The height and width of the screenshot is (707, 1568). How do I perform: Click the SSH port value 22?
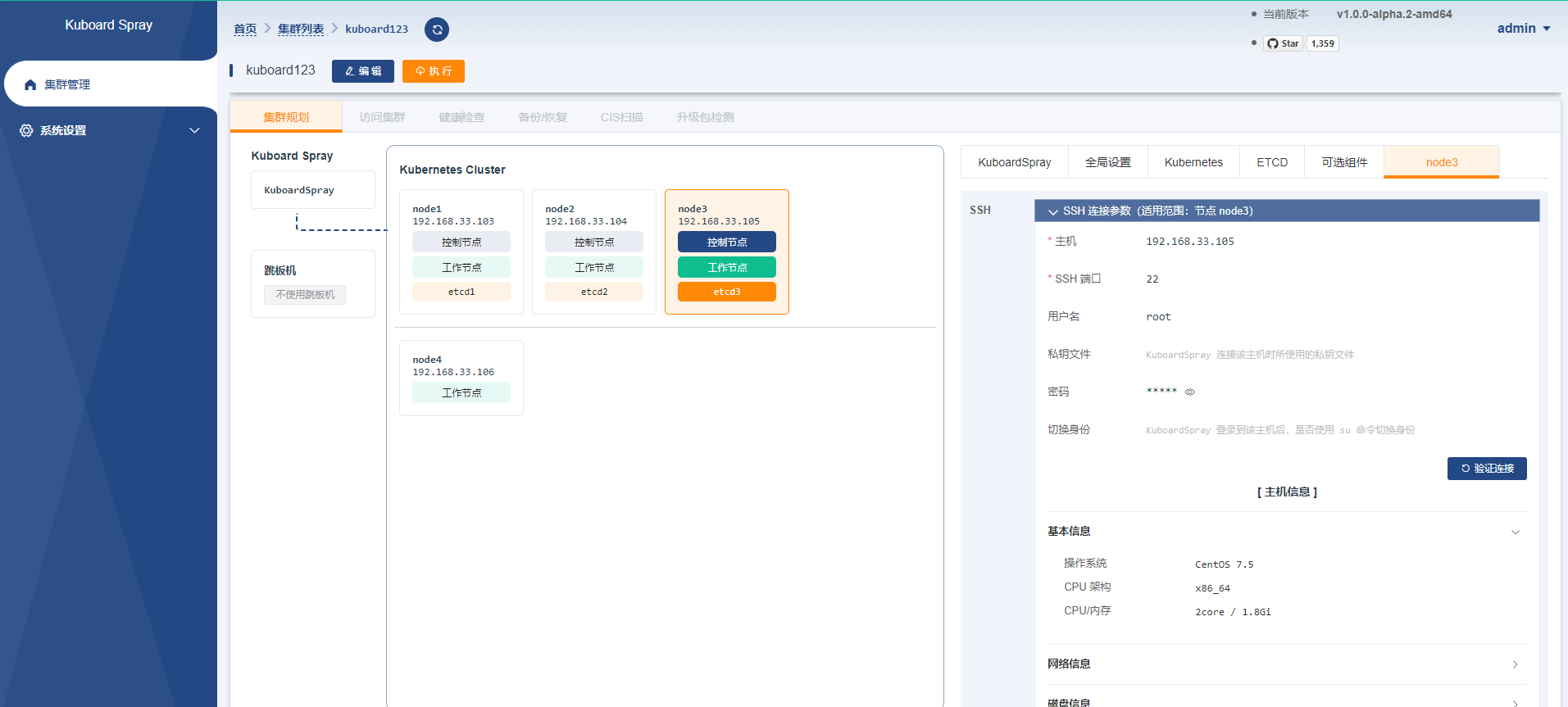coord(1152,279)
